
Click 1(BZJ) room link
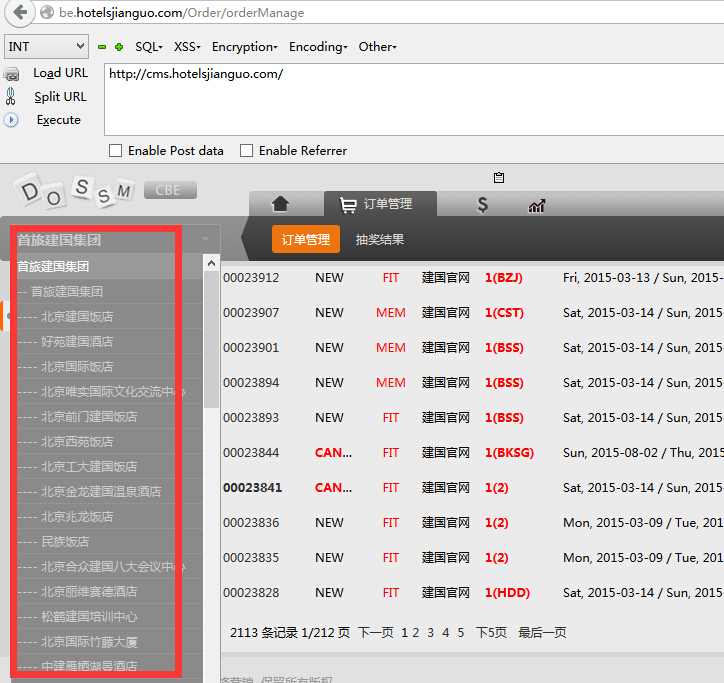[x=504, y=278]
